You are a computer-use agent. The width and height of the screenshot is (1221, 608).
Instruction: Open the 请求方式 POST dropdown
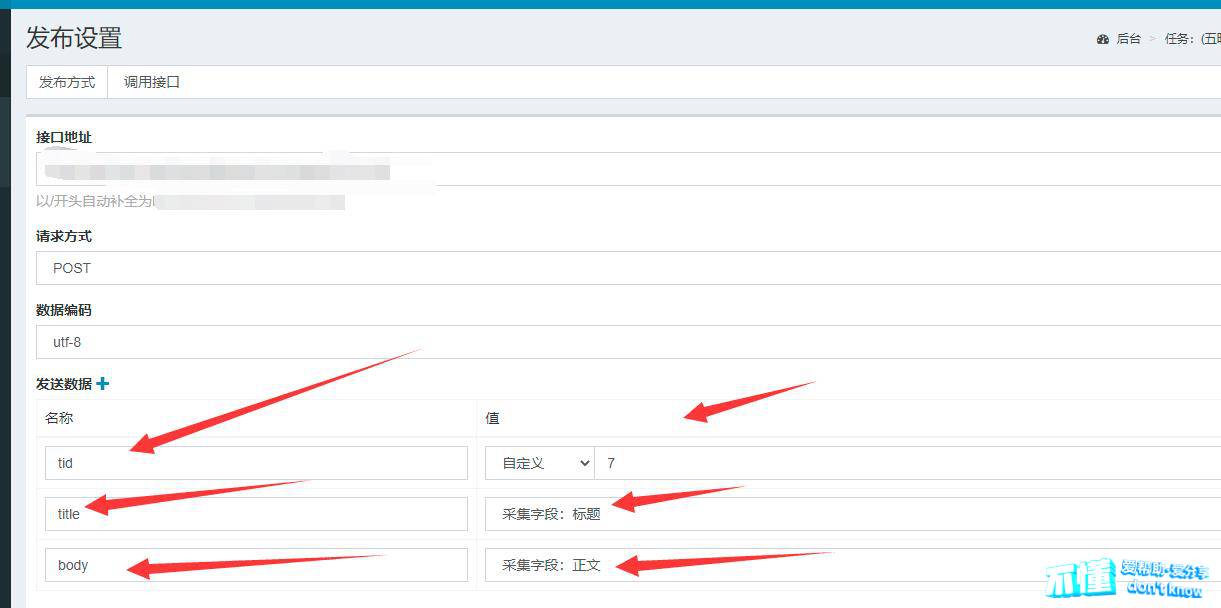(628, 268)
